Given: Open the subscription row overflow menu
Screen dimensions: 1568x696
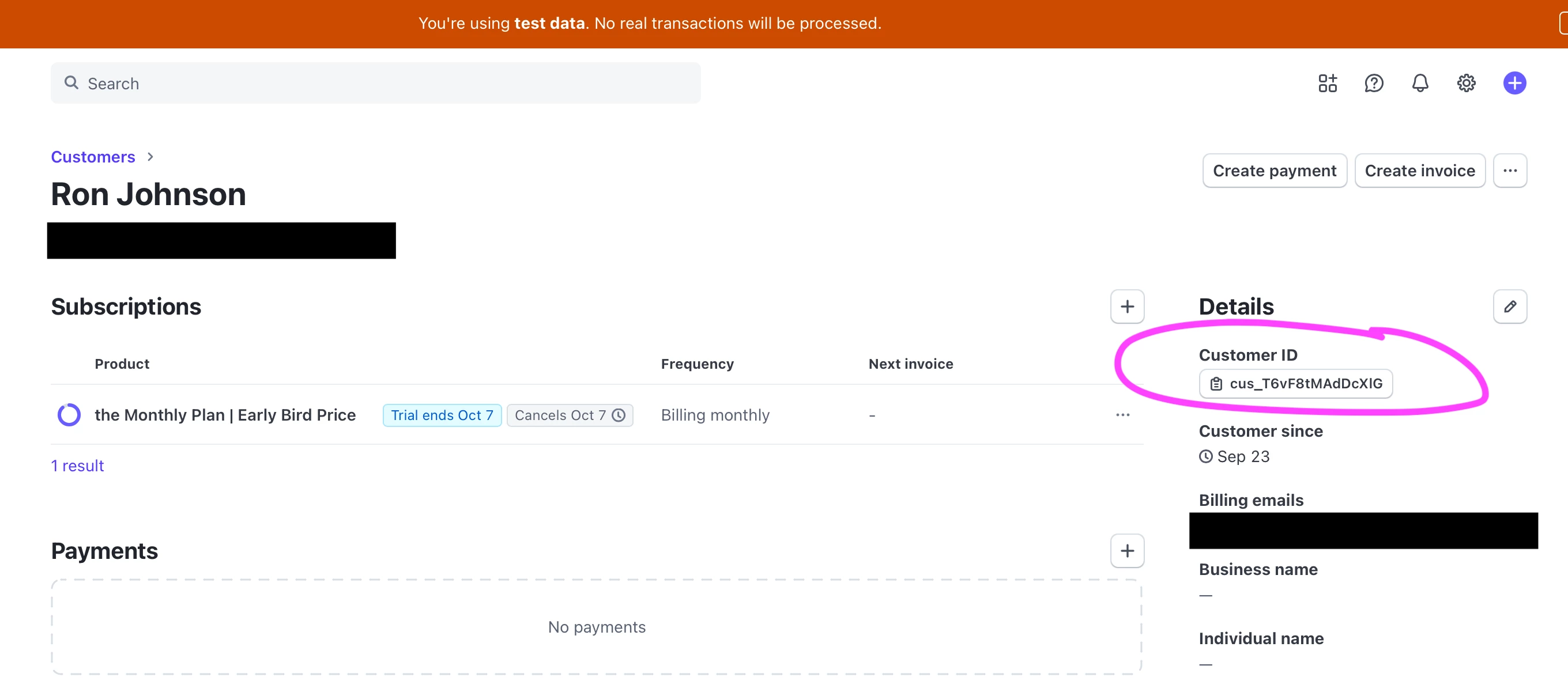Looking at the screenshot, I should 1122,415.
